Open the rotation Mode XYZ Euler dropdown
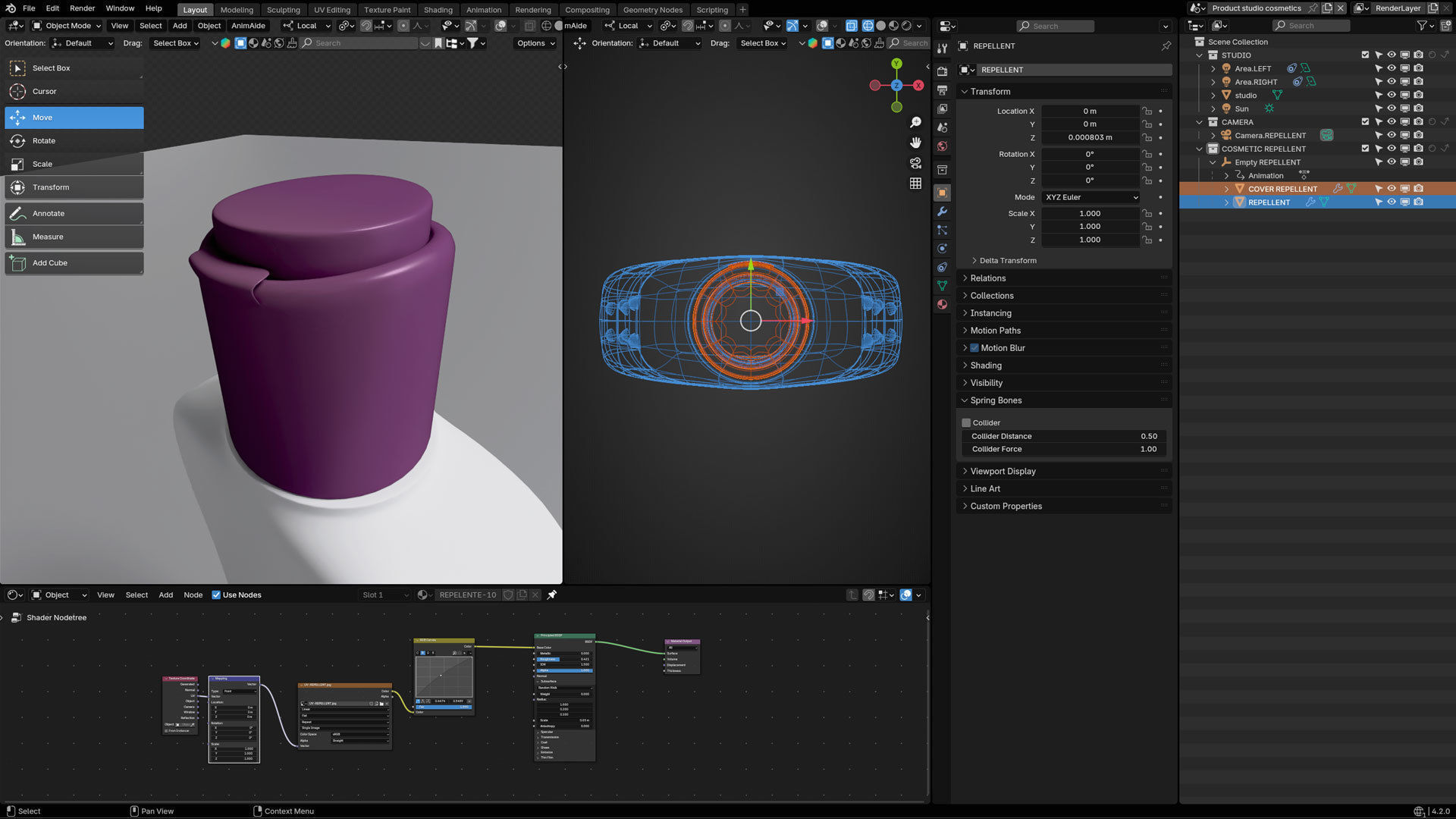This screenshot has width=1456, height=819. [1090, 197]
